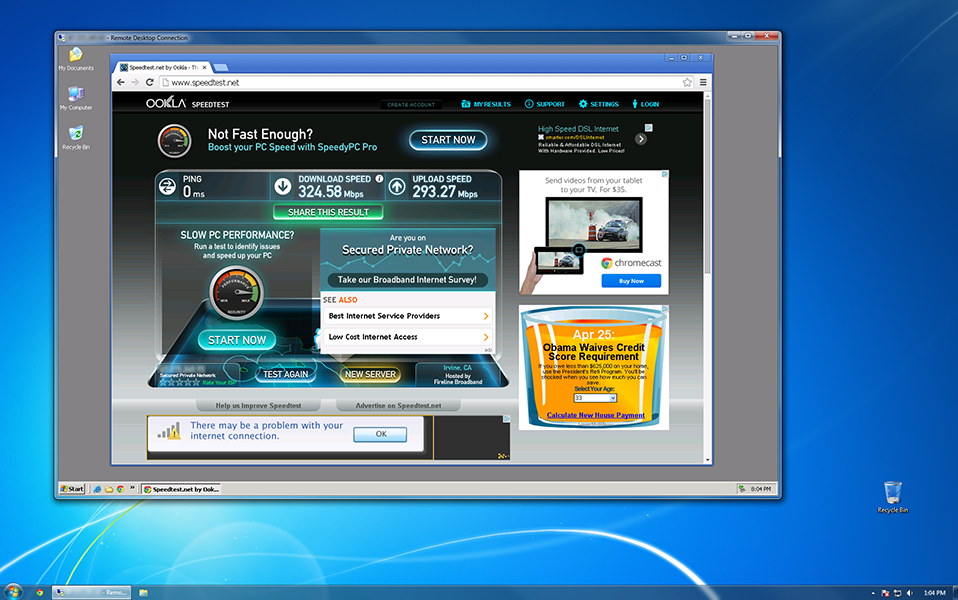Click the upload speed arrow icon
The width and height of the screenshot is (958, 600).
(x=397, y=186)
